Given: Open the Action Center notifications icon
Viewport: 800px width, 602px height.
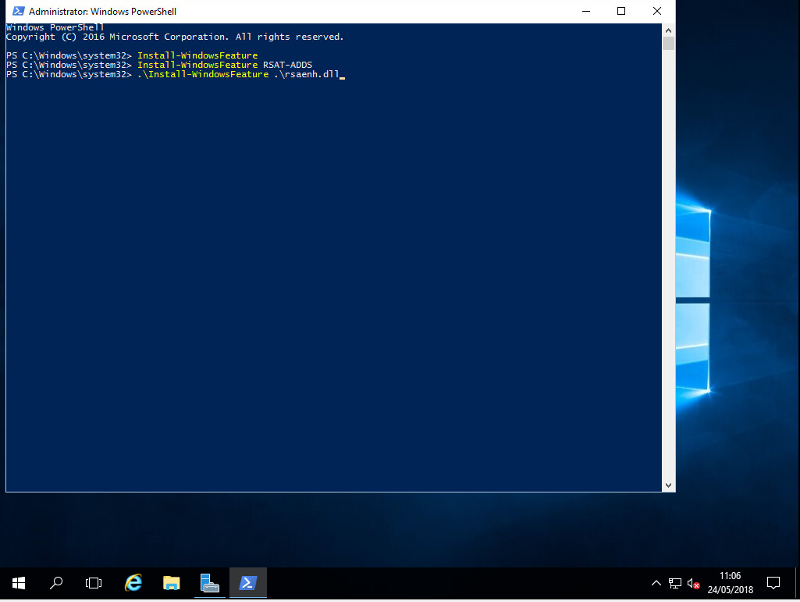Looking at the screenshot, I should click(773, 582).
